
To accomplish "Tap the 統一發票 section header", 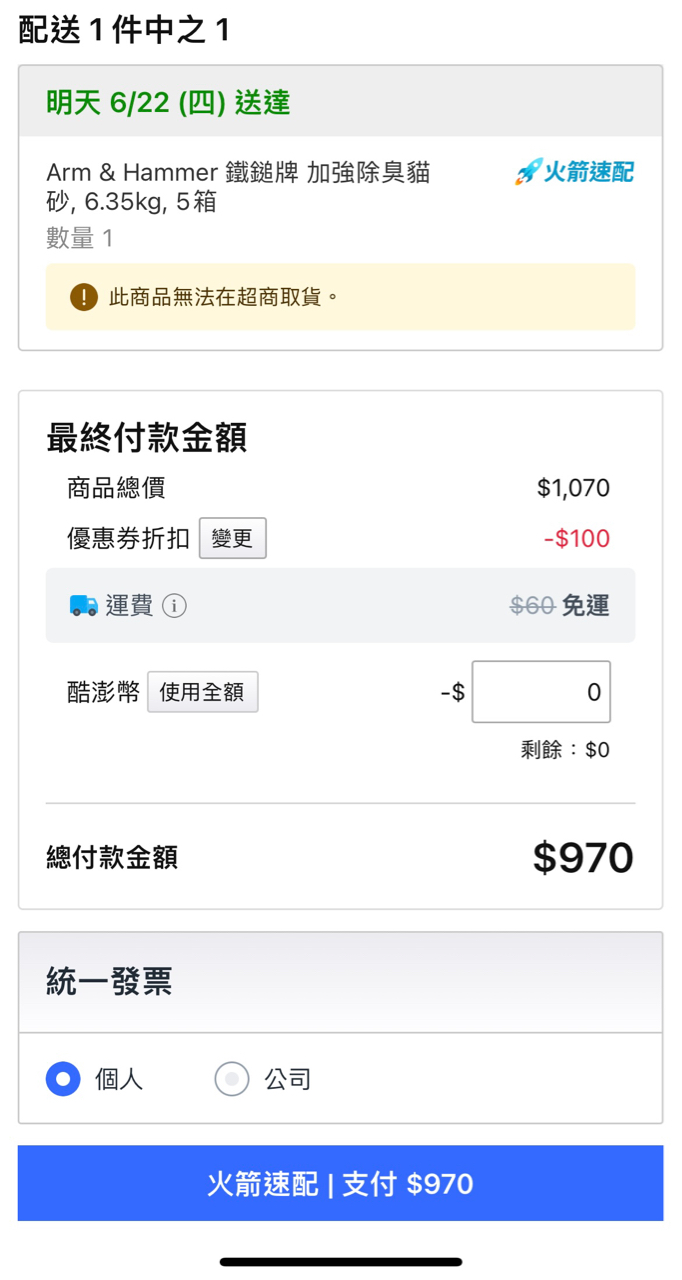I will point(110,982).
